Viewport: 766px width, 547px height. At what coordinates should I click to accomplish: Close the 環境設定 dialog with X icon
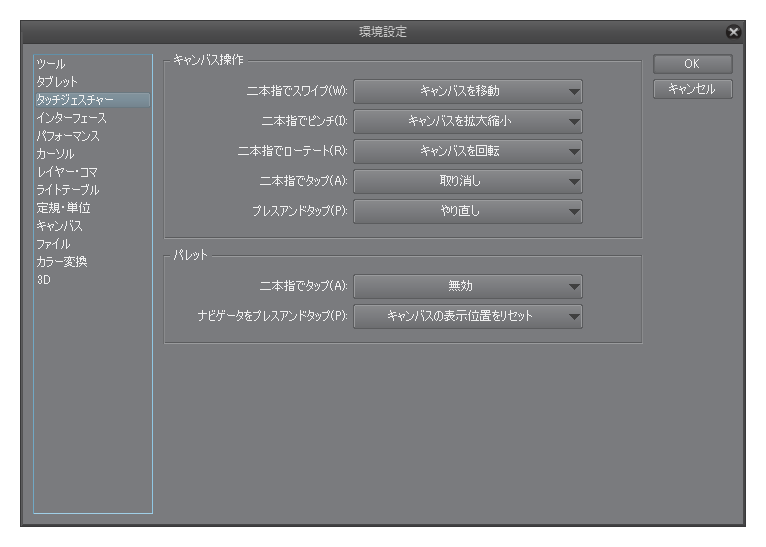(x=733, y=32)
